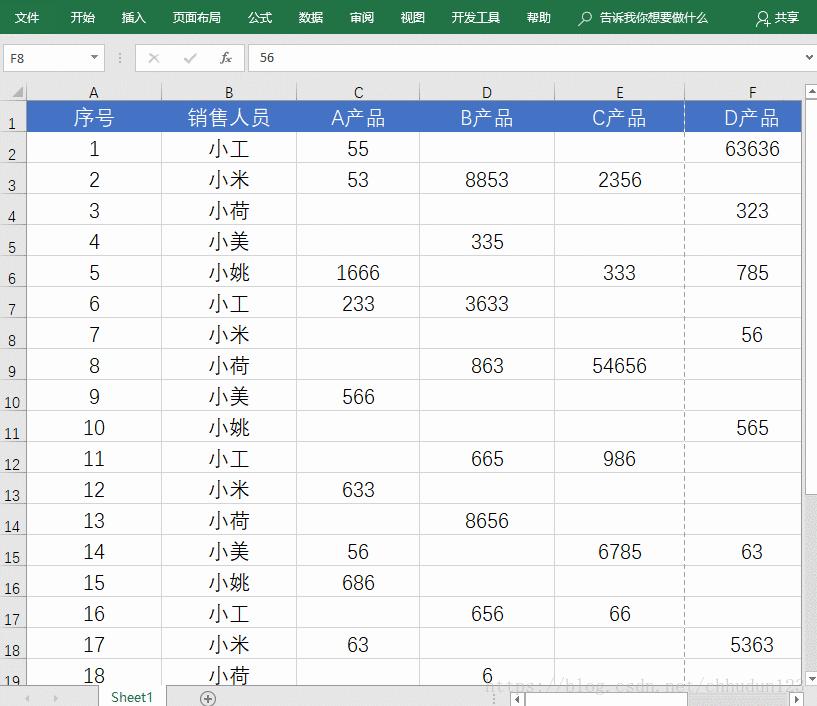Open the Name Box dropdown arrow
This screenshot has height=706, width=817.
(95, 58)
